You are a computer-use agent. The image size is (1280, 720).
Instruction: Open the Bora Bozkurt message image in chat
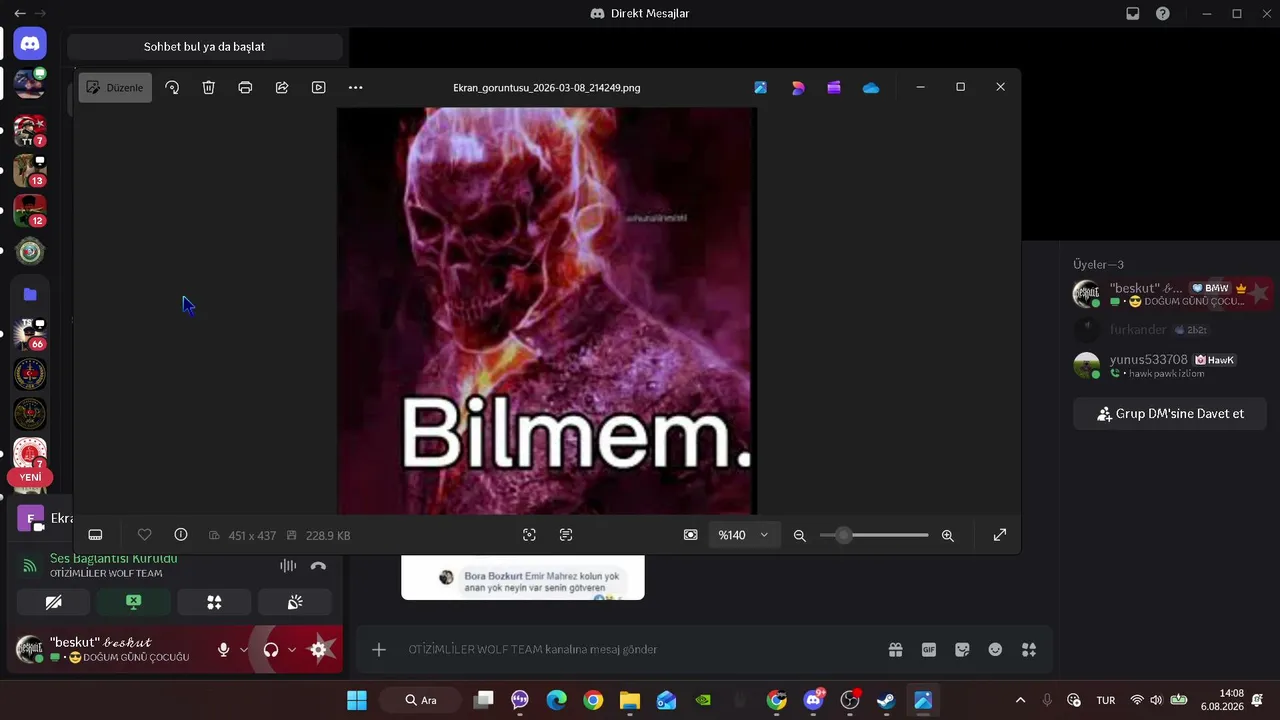pos(523,578)
